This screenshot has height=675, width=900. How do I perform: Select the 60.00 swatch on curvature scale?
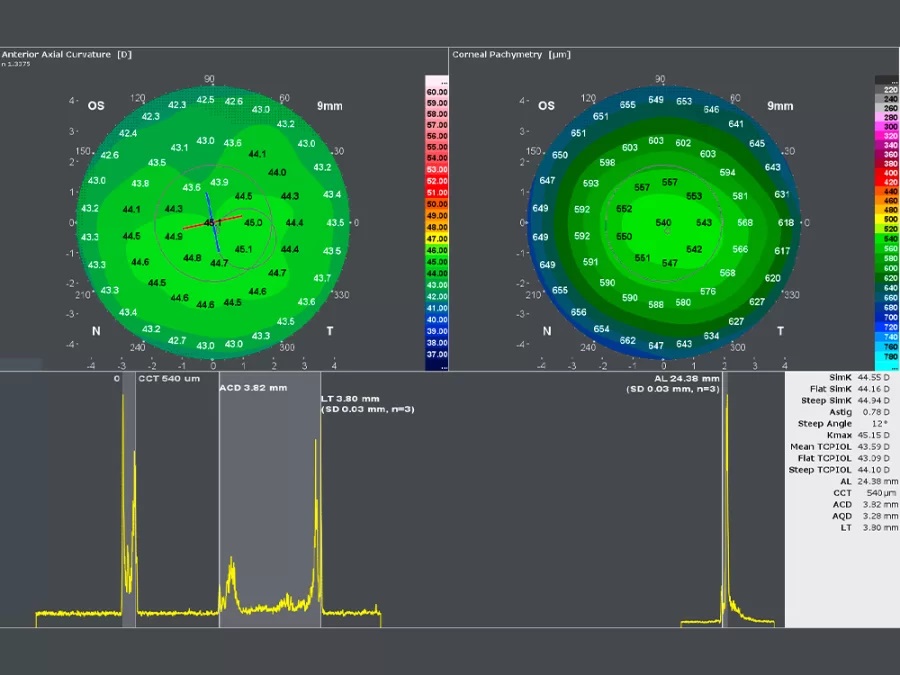click(437, 91)
